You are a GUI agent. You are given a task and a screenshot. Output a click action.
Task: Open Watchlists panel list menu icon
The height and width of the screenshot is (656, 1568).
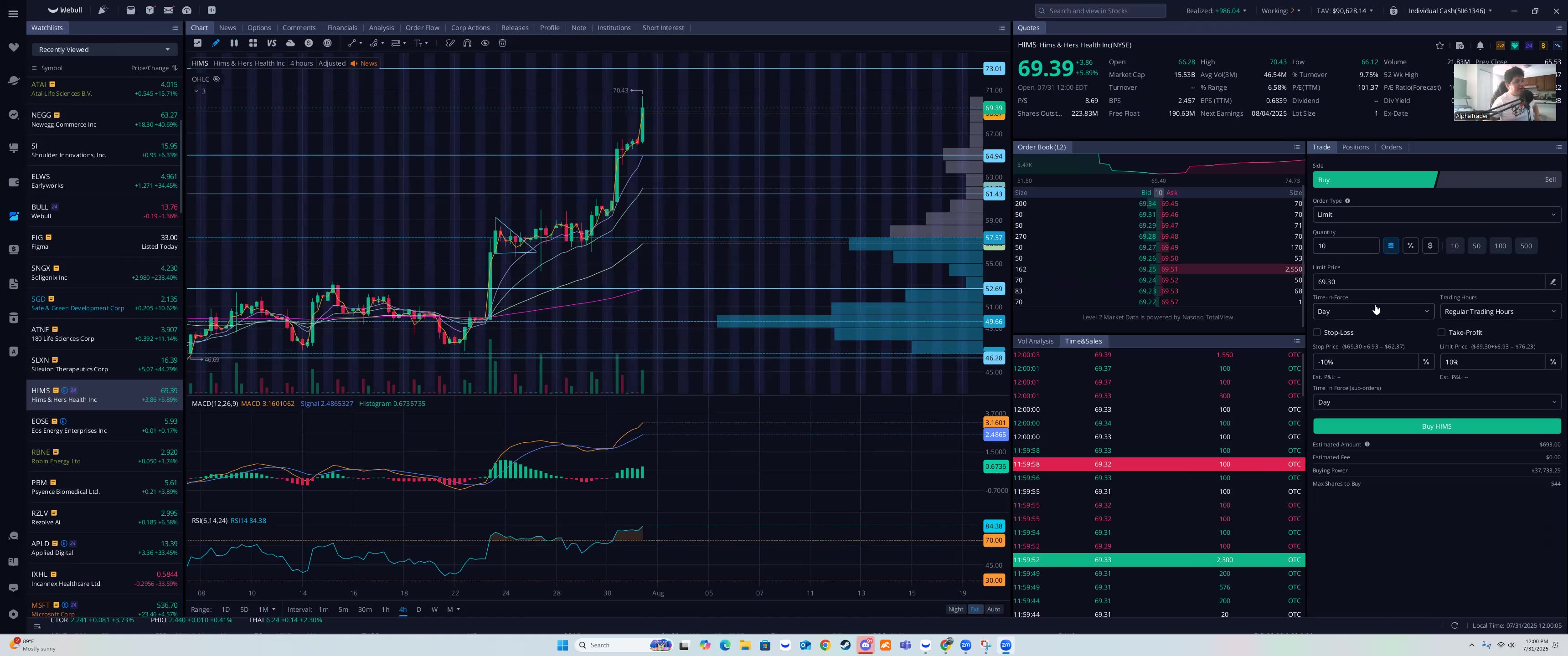point(175,28)
